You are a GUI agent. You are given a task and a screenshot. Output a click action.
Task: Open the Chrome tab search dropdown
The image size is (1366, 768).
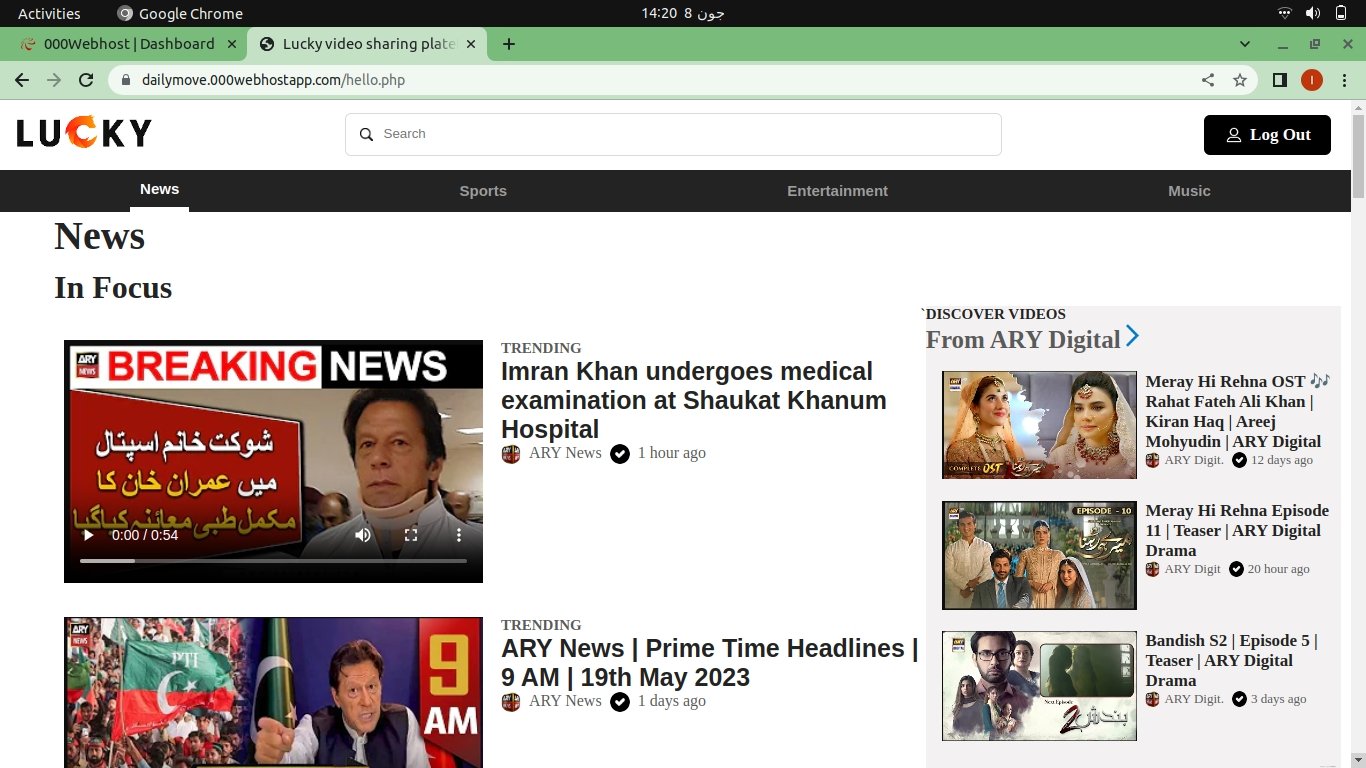point(1245,44)
